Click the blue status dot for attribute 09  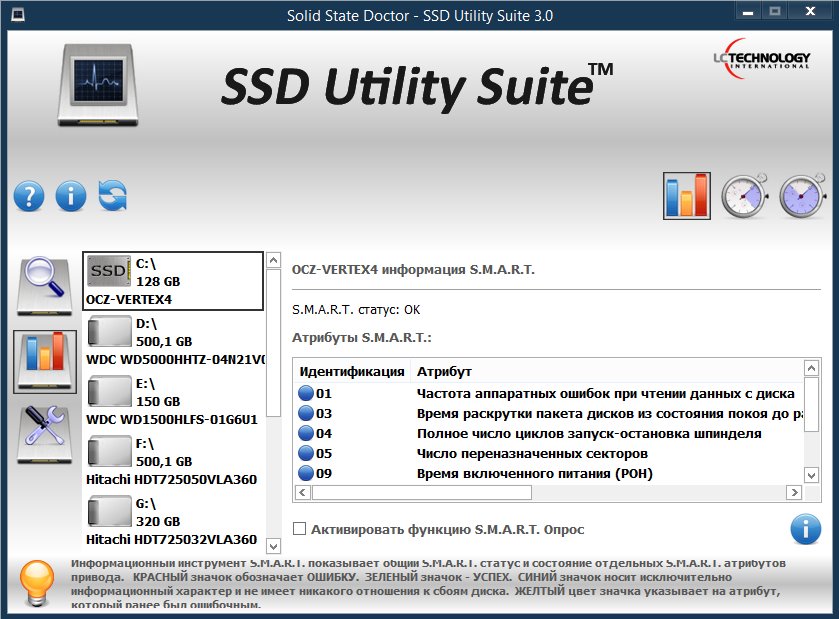click(306, 473)
